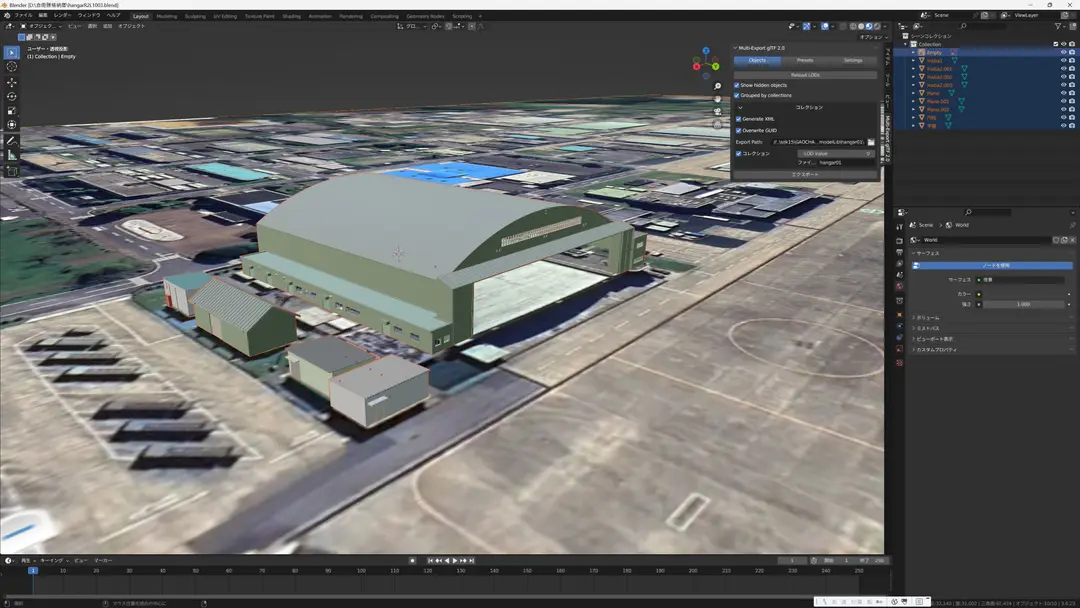Open the Presets tab in Multi-Export
1080x608 pixels.
(x=804, y=61)
